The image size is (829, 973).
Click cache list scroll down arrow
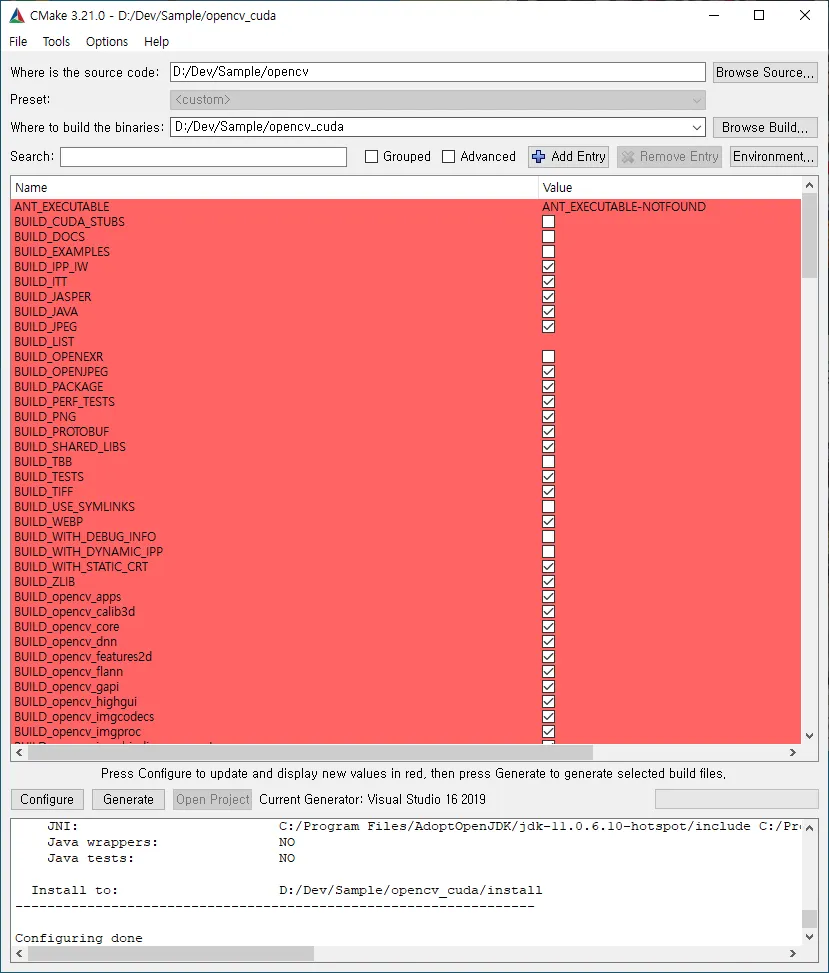(x=809, y=736)
